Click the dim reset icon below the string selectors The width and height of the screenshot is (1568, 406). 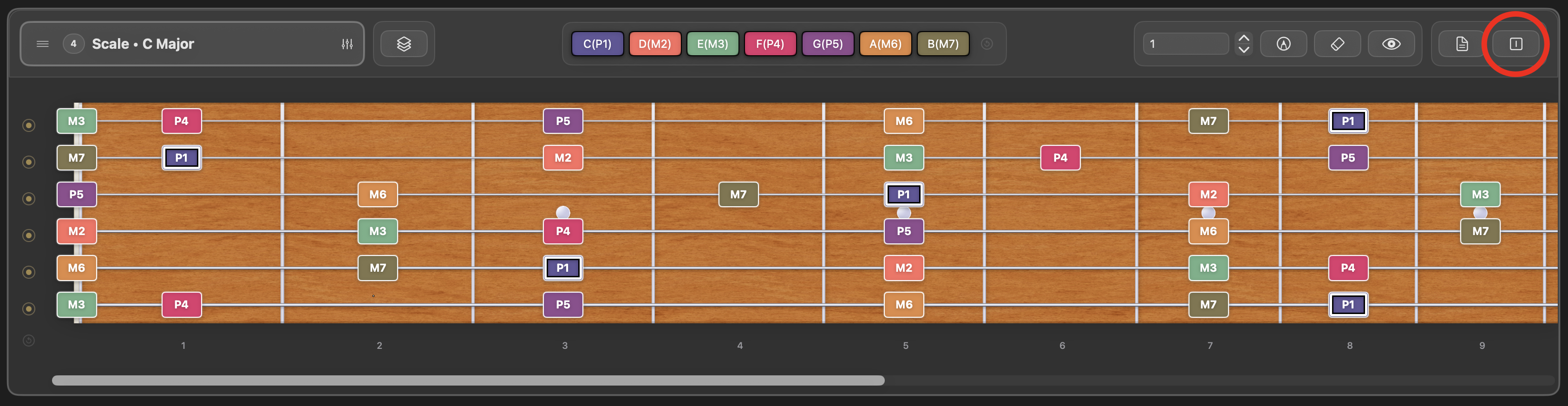[x=29, y=340]
